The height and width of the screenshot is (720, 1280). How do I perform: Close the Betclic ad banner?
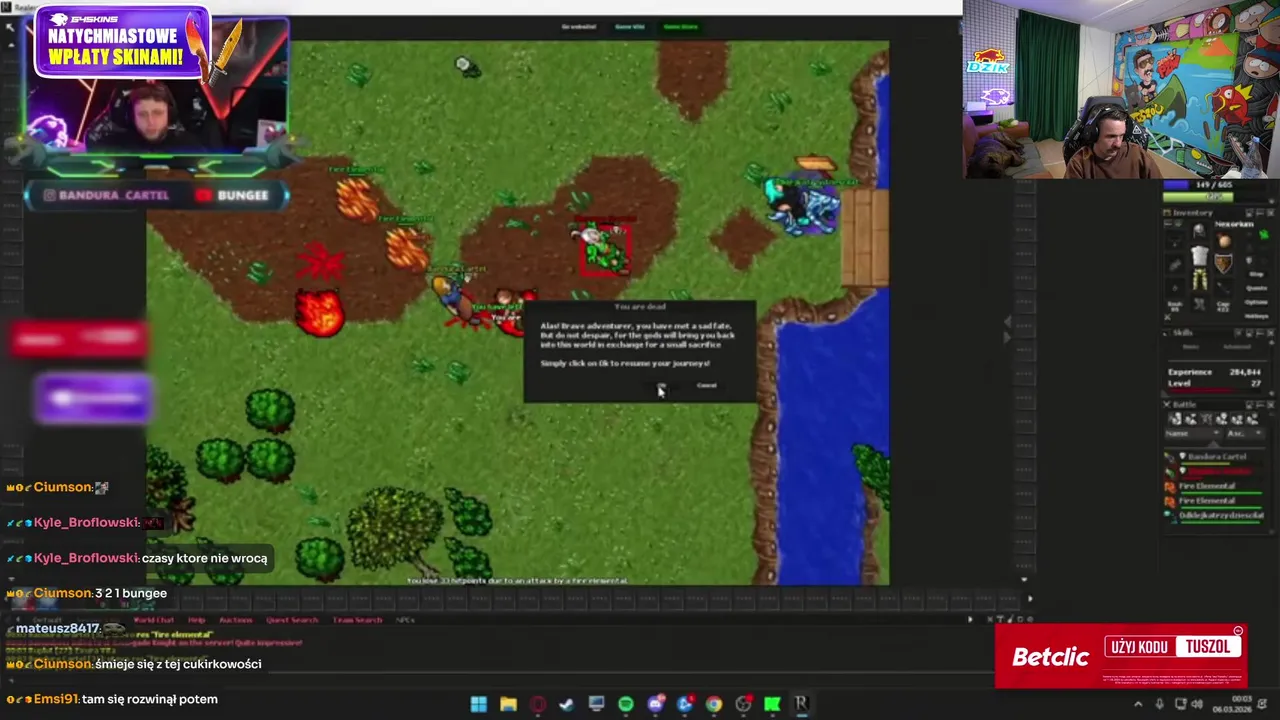[x=1238, y=631]
